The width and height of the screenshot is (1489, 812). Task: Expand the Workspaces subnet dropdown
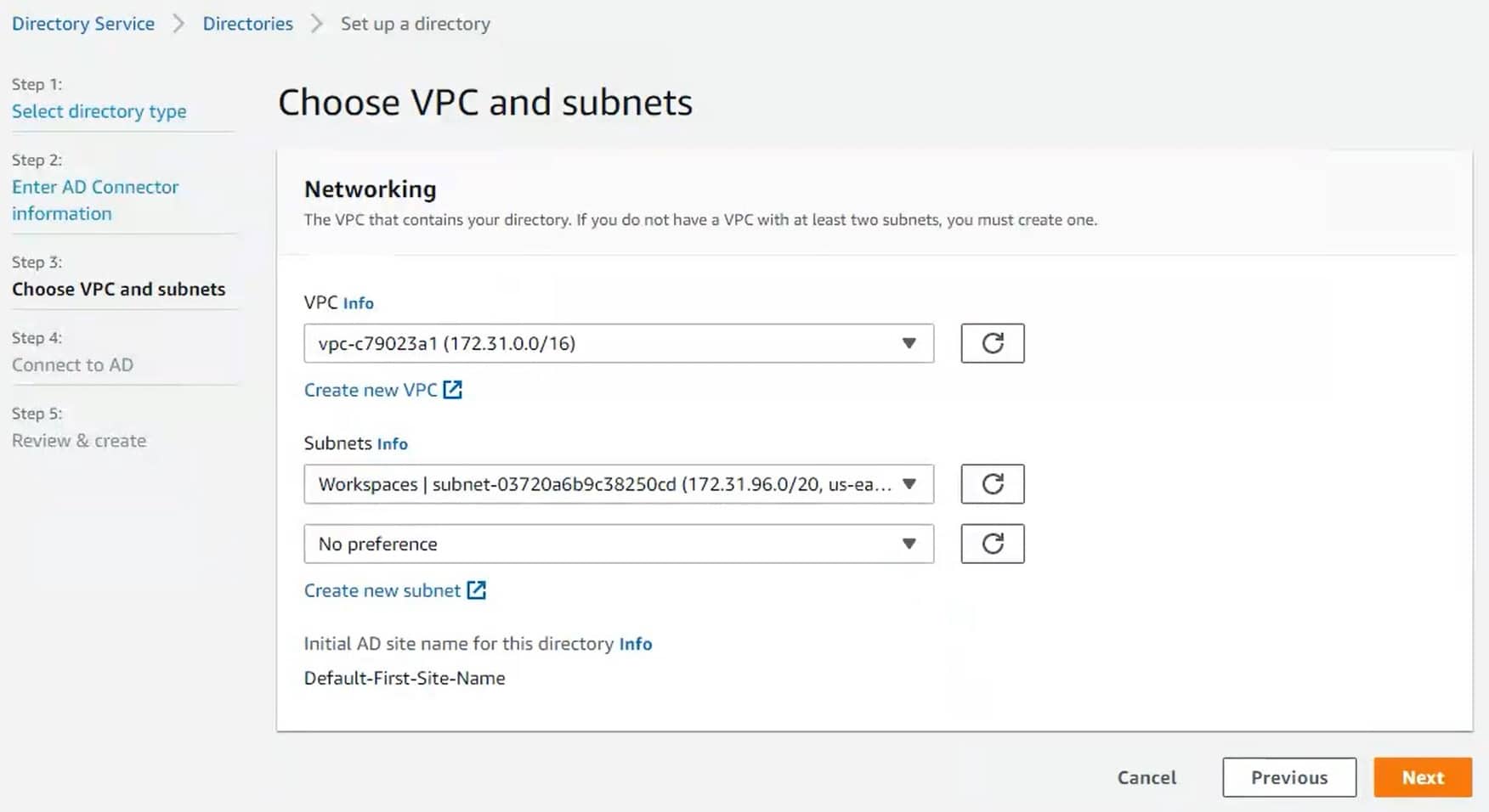(x=618, y=484)
